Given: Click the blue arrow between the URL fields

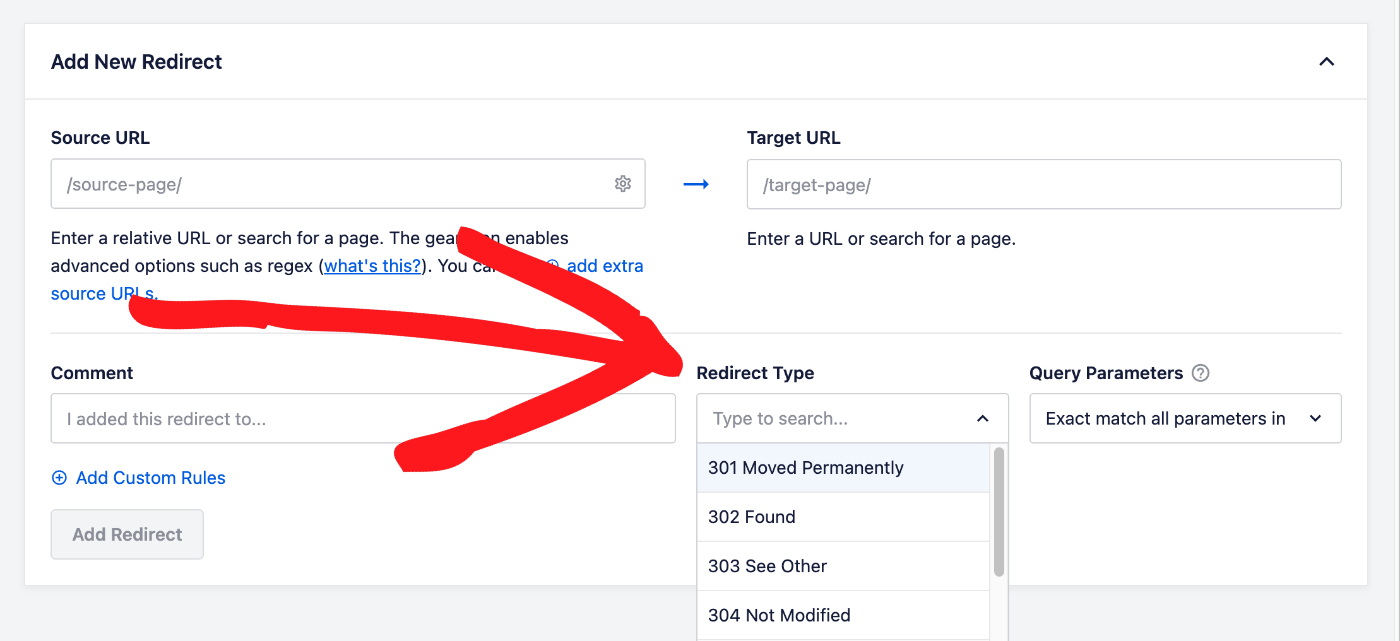Looking at the screenshot, I should point(696,185).
